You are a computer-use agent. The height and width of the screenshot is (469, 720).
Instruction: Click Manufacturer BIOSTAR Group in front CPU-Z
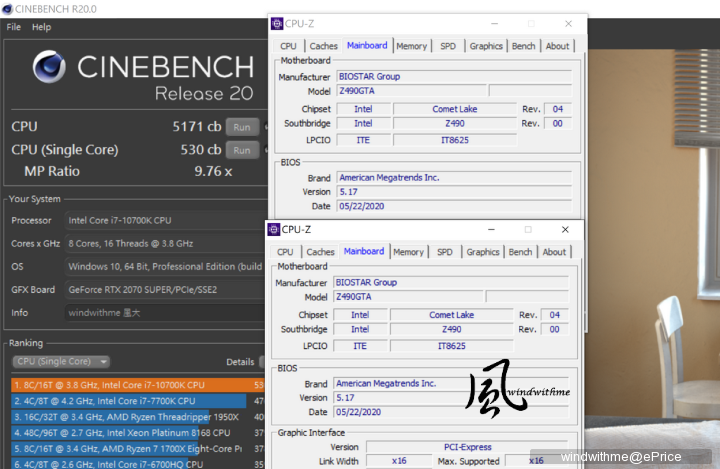click(x=451, y=282)
